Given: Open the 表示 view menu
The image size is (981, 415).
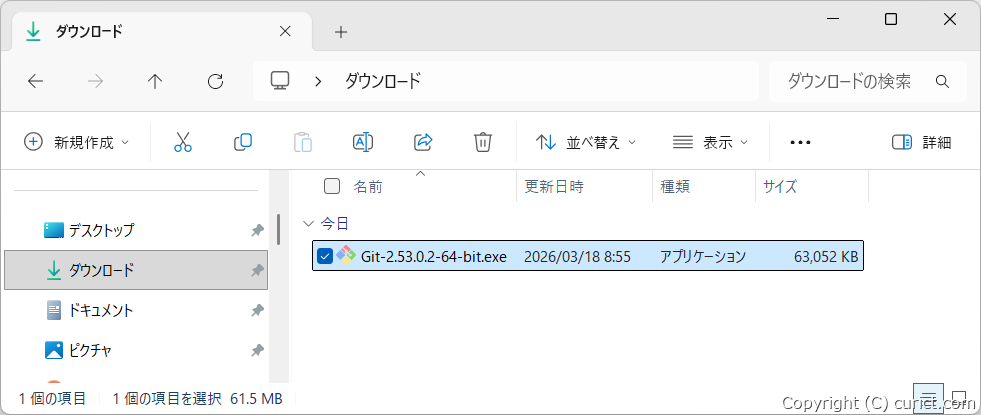Looking at the screenshot, I should [x=710, y=142].
